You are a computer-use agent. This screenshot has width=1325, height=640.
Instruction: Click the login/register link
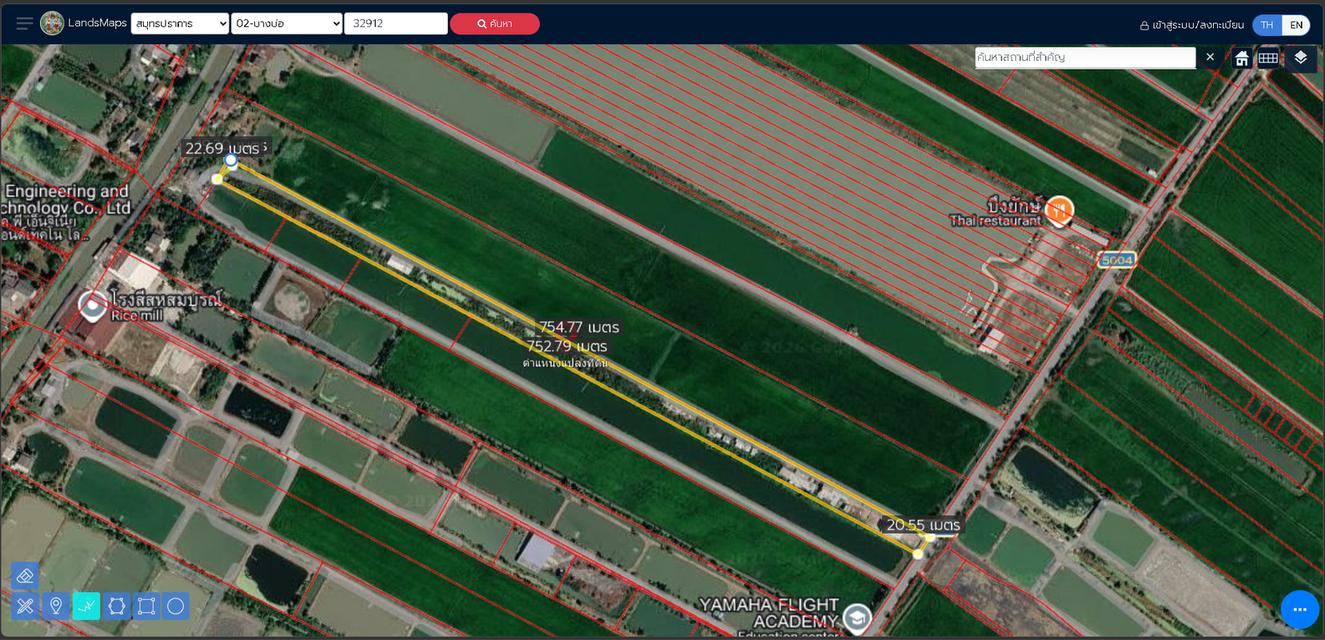tap(1191, 25)
